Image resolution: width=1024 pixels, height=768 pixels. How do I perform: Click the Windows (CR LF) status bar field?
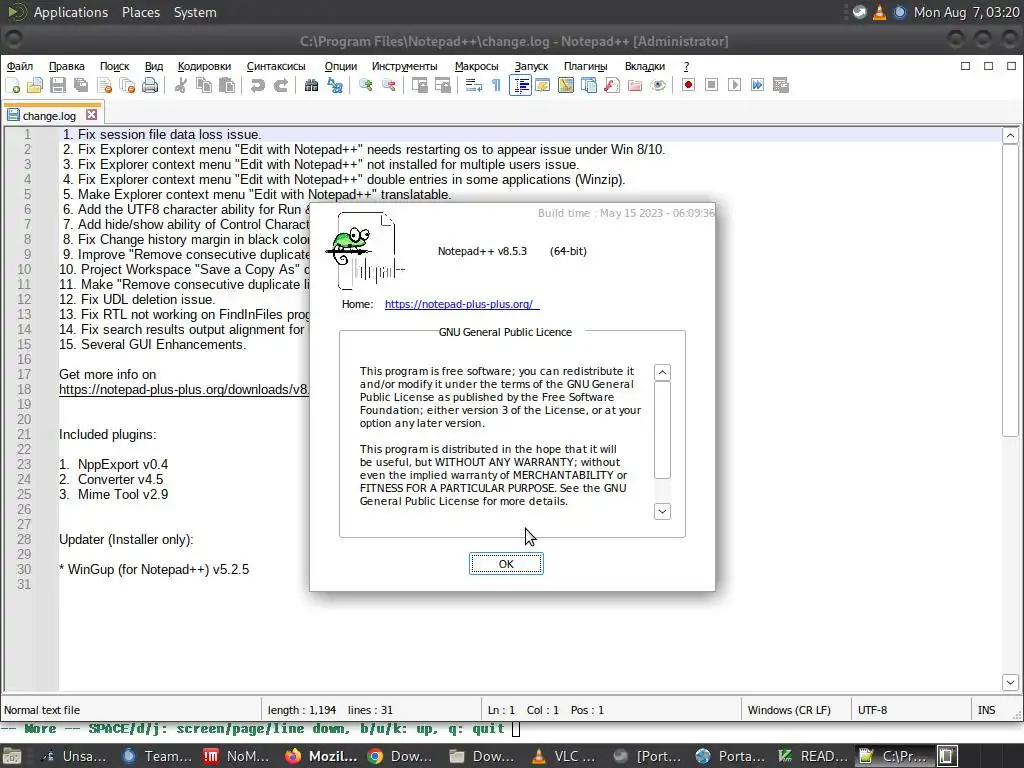point(795,710)
